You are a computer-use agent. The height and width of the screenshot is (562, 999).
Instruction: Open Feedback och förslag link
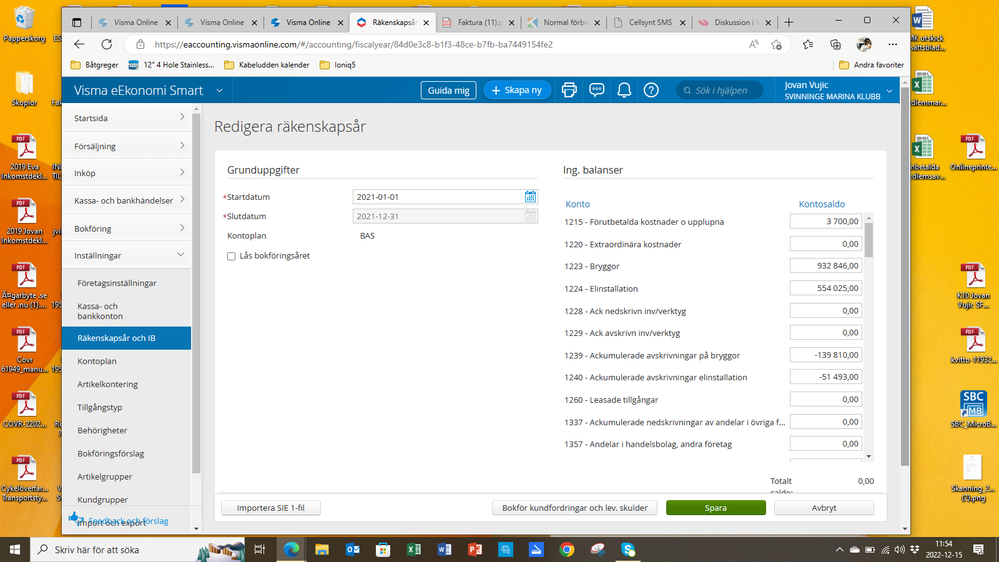coord(128,521)
